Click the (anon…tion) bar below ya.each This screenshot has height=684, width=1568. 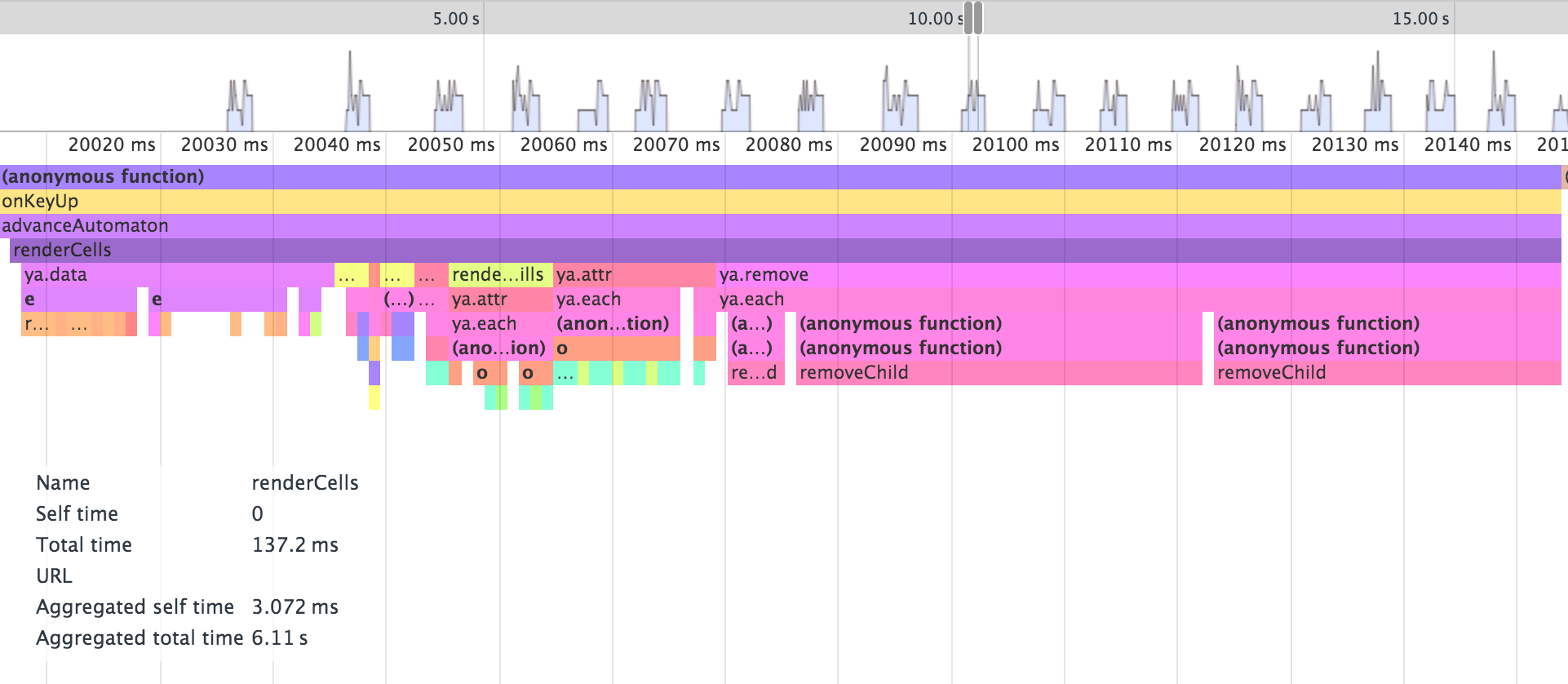click(x=617, y=324)
